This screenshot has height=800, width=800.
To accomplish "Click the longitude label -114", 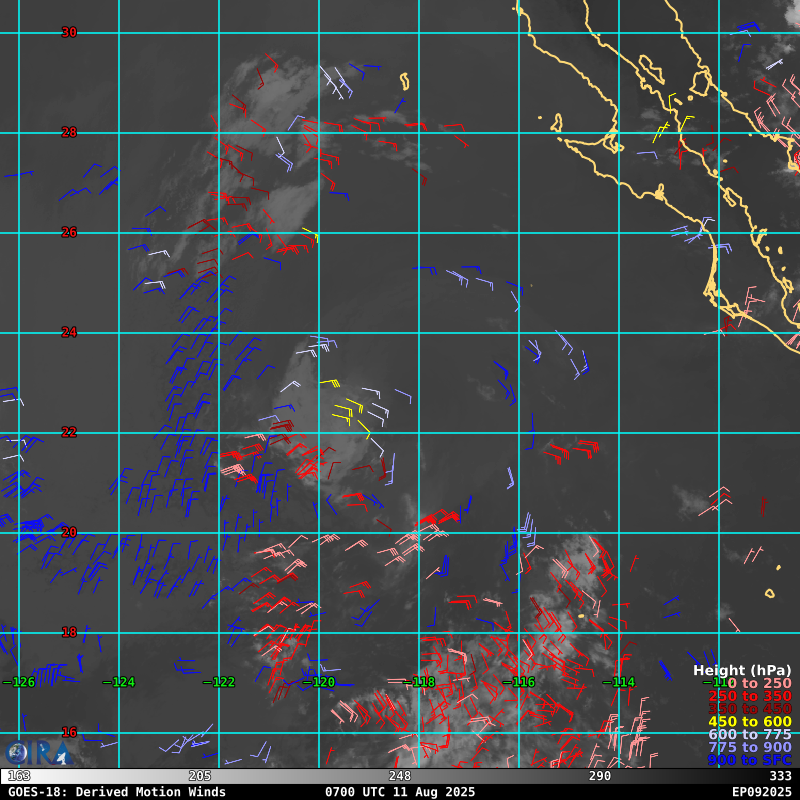I will click(619, 682).
